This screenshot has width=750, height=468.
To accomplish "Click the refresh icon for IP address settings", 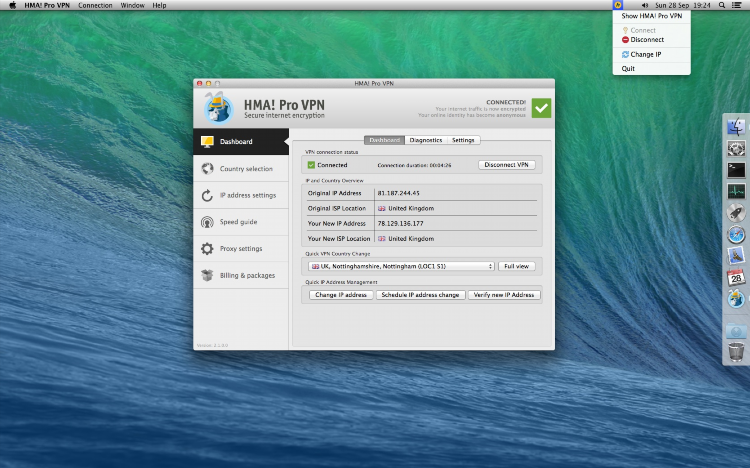I will coord(207,195).
